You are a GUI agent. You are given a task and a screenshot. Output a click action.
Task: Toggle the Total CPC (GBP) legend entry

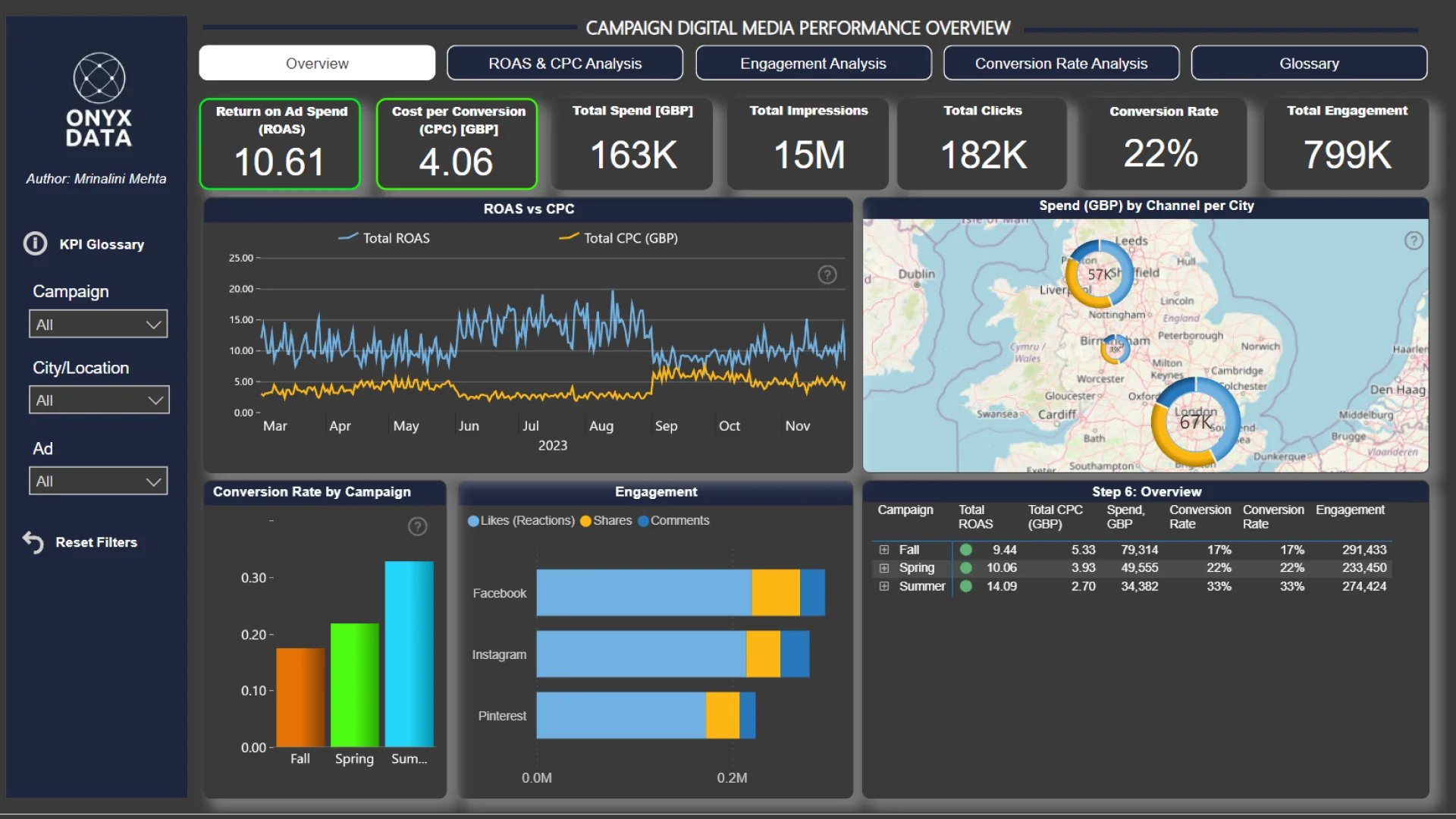[x=618, y=238]
